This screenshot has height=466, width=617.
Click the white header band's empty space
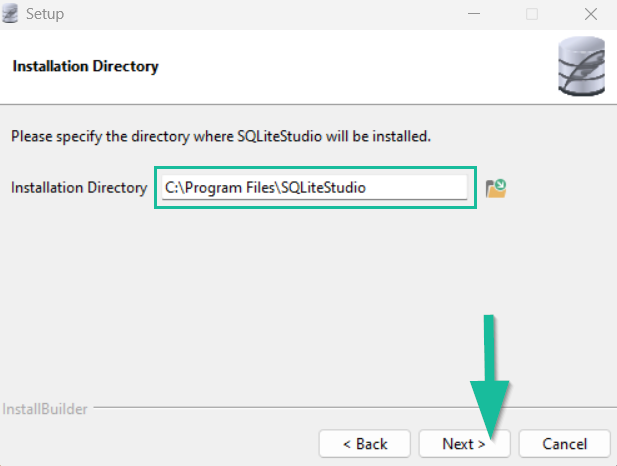[350, 67]
